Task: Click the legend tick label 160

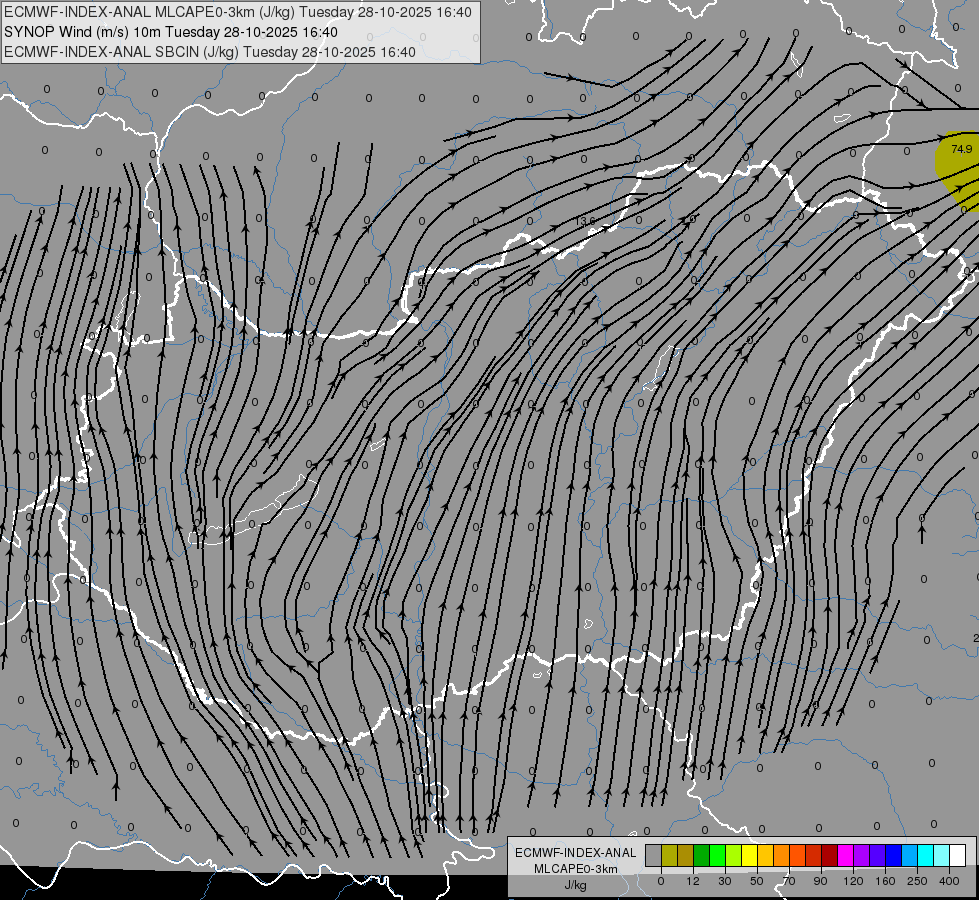Action: pyautogui.click(x=885, y=881)
